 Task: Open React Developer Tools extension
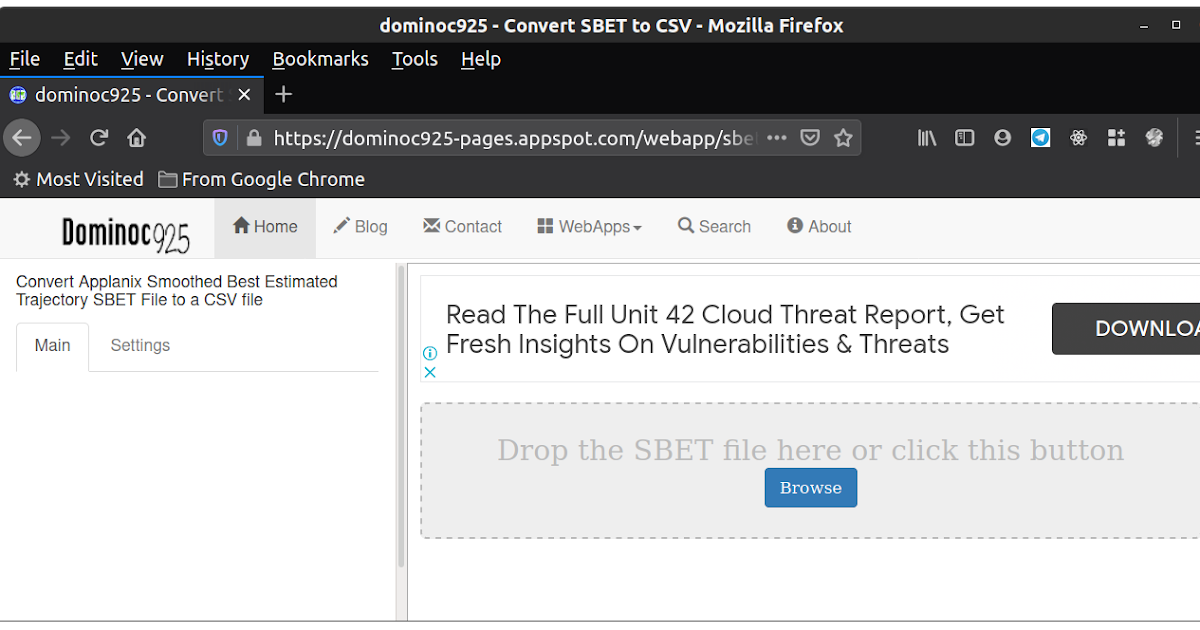coord(1078,137)
